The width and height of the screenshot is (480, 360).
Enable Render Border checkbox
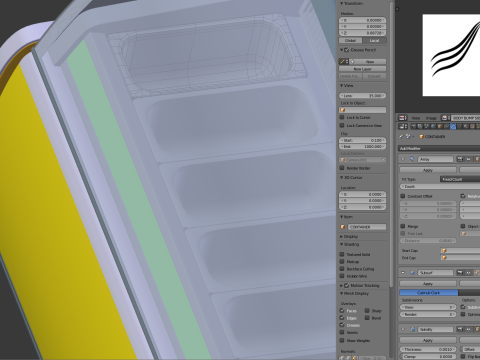342,168
